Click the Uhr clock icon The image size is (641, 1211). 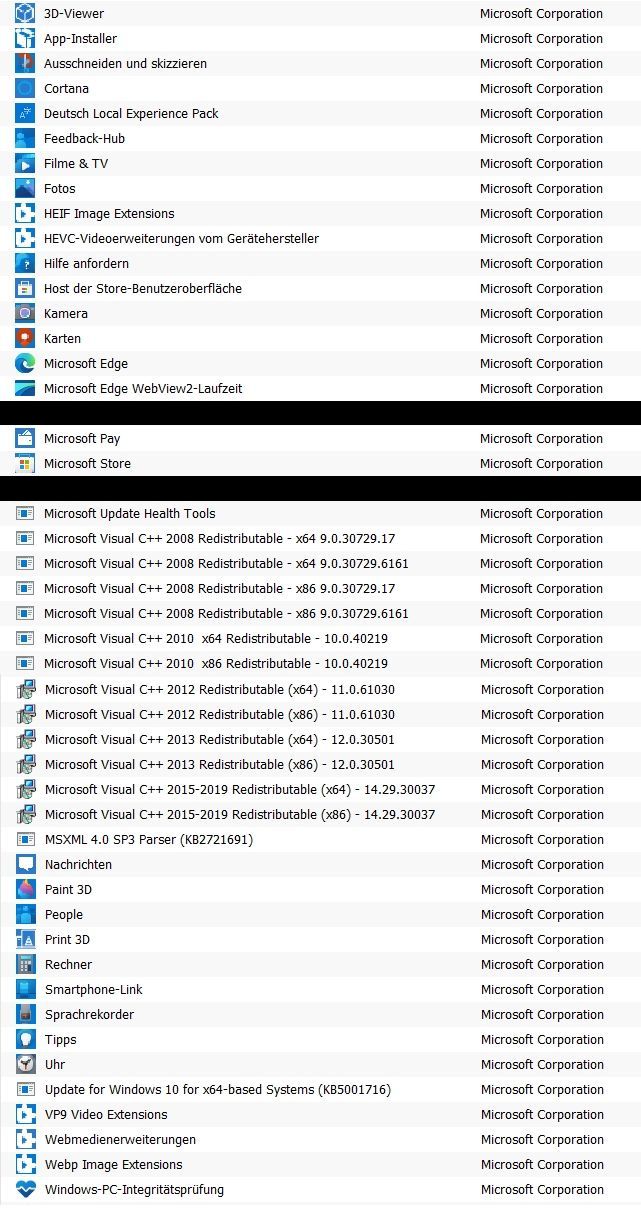coord(26,1064)
